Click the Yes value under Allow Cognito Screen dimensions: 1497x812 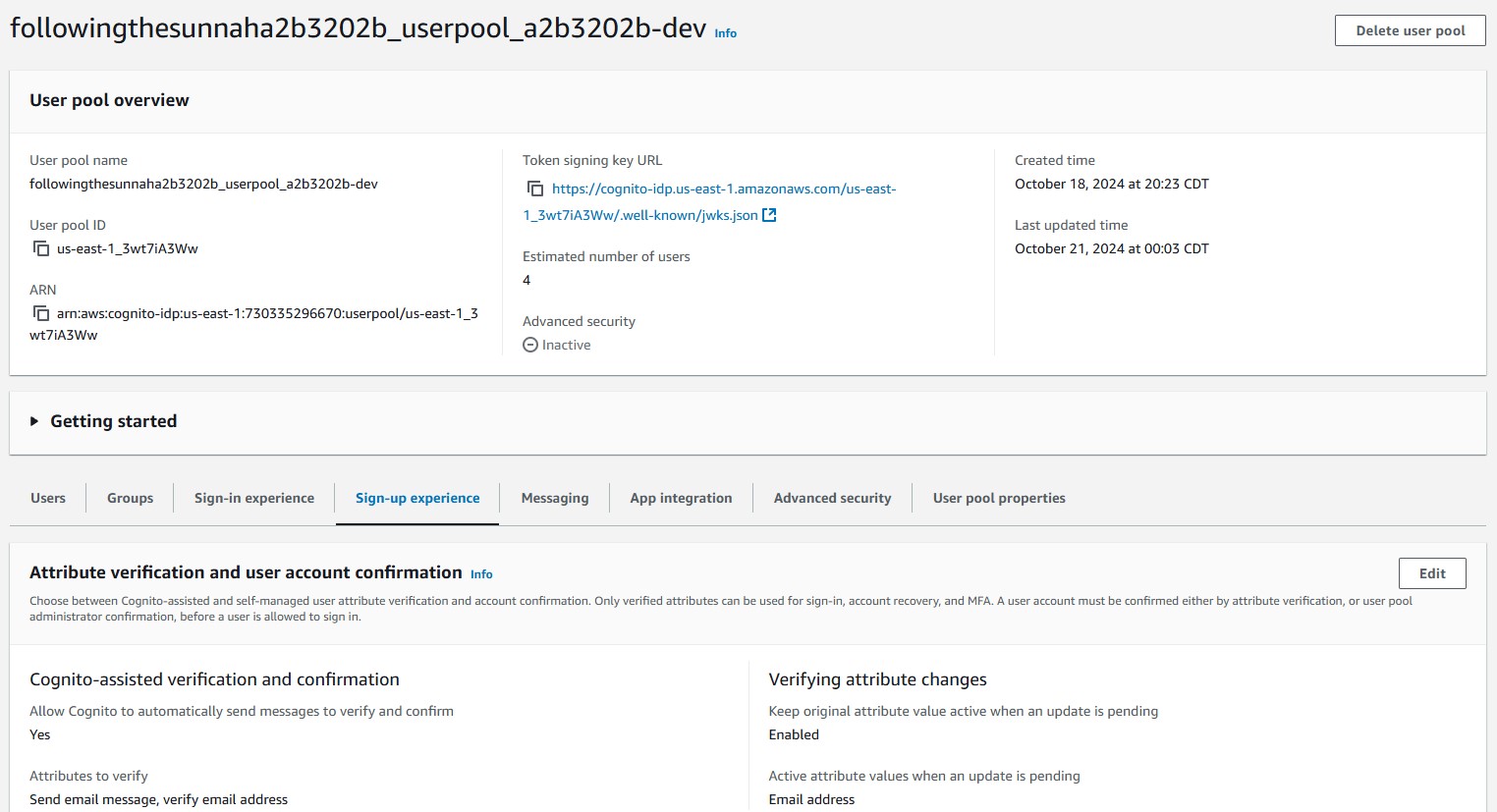coord(39,734)
